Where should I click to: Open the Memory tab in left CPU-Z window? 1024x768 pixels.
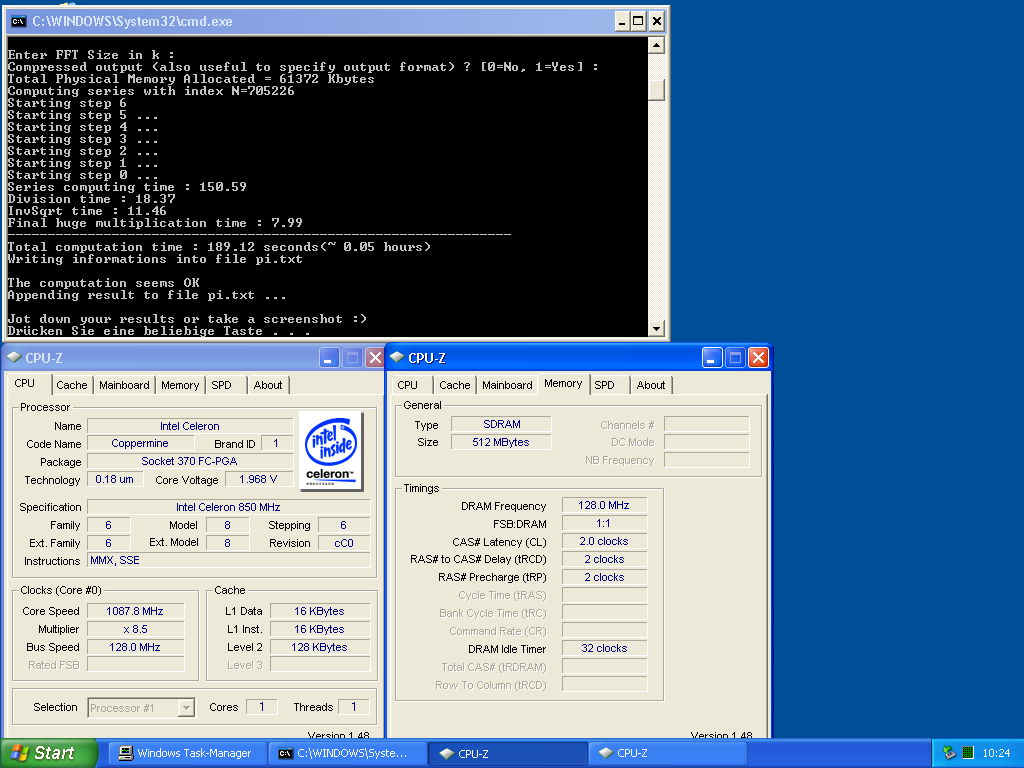tap(180, 385)
